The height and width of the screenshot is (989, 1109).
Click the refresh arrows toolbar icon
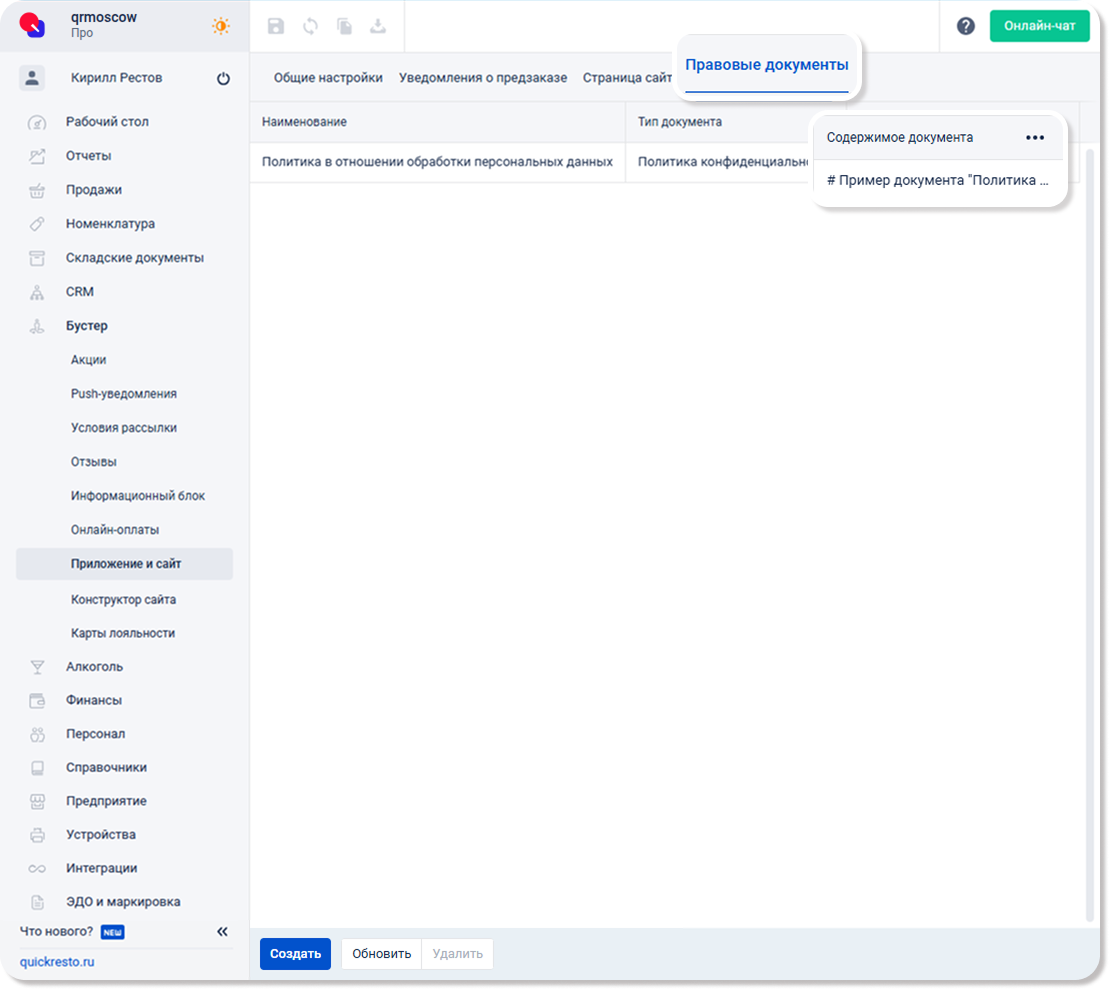(310, 27)
